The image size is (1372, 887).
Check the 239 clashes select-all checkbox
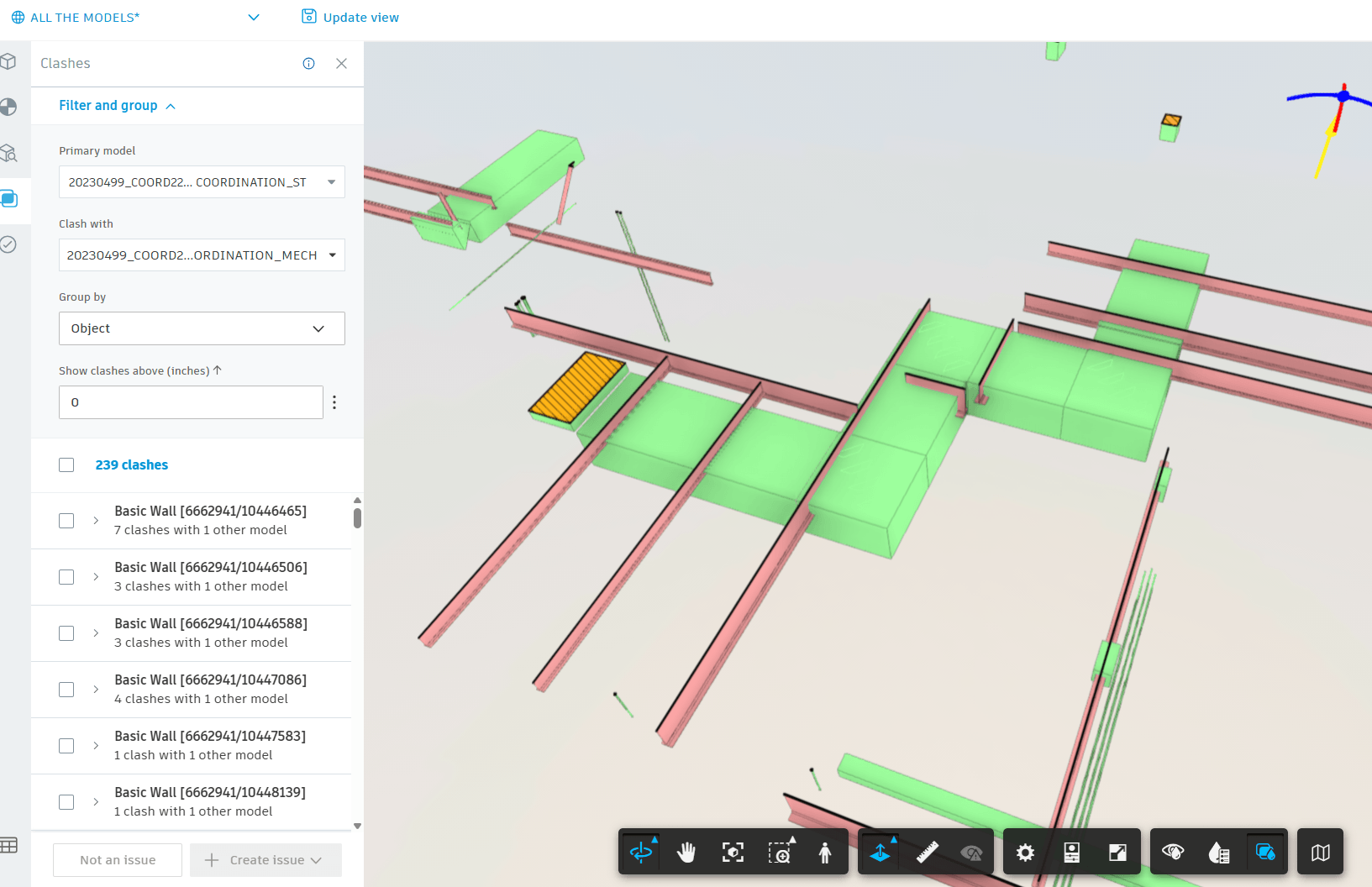point(66,465)
